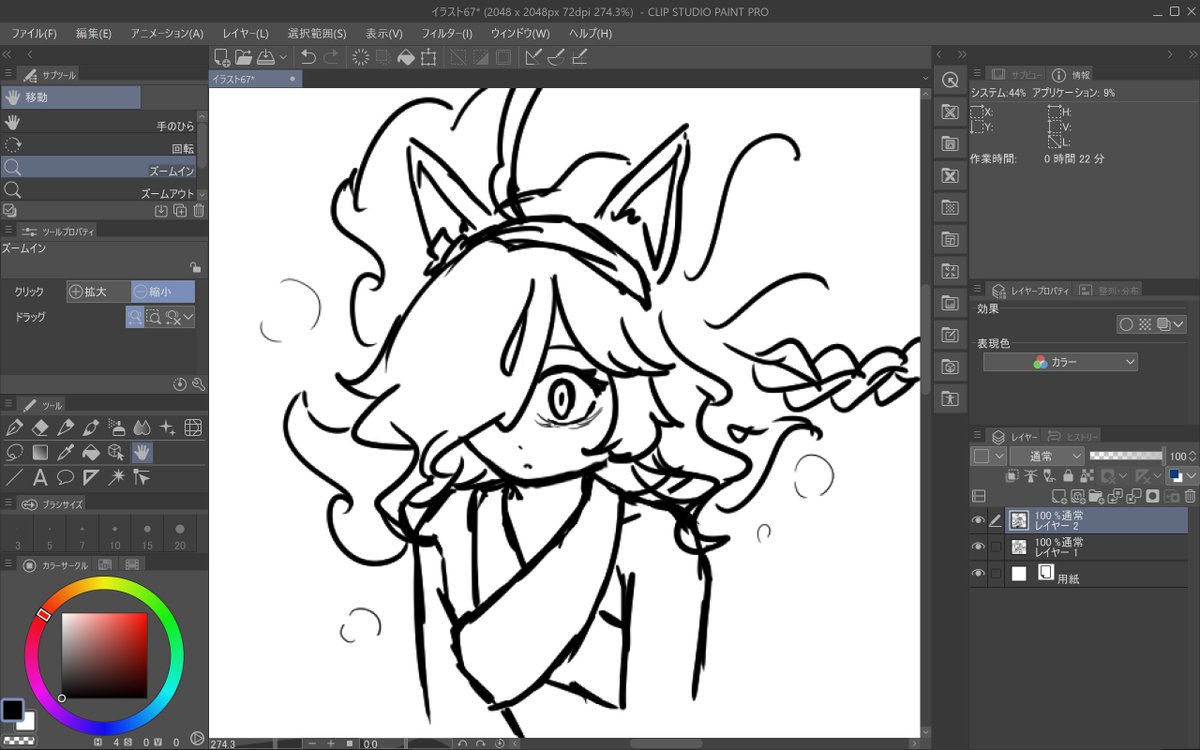
Task: Select the Decoration sparkle tool
Action: 167,428
